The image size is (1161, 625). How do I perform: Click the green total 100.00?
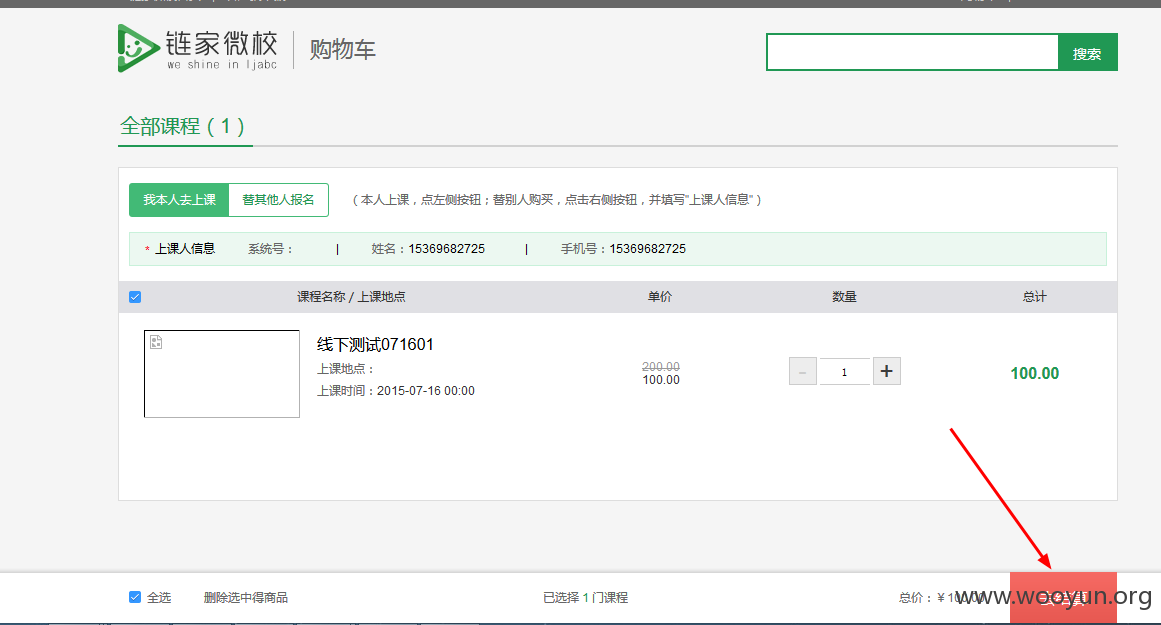pyautogui.click(x=1034, y=373)
